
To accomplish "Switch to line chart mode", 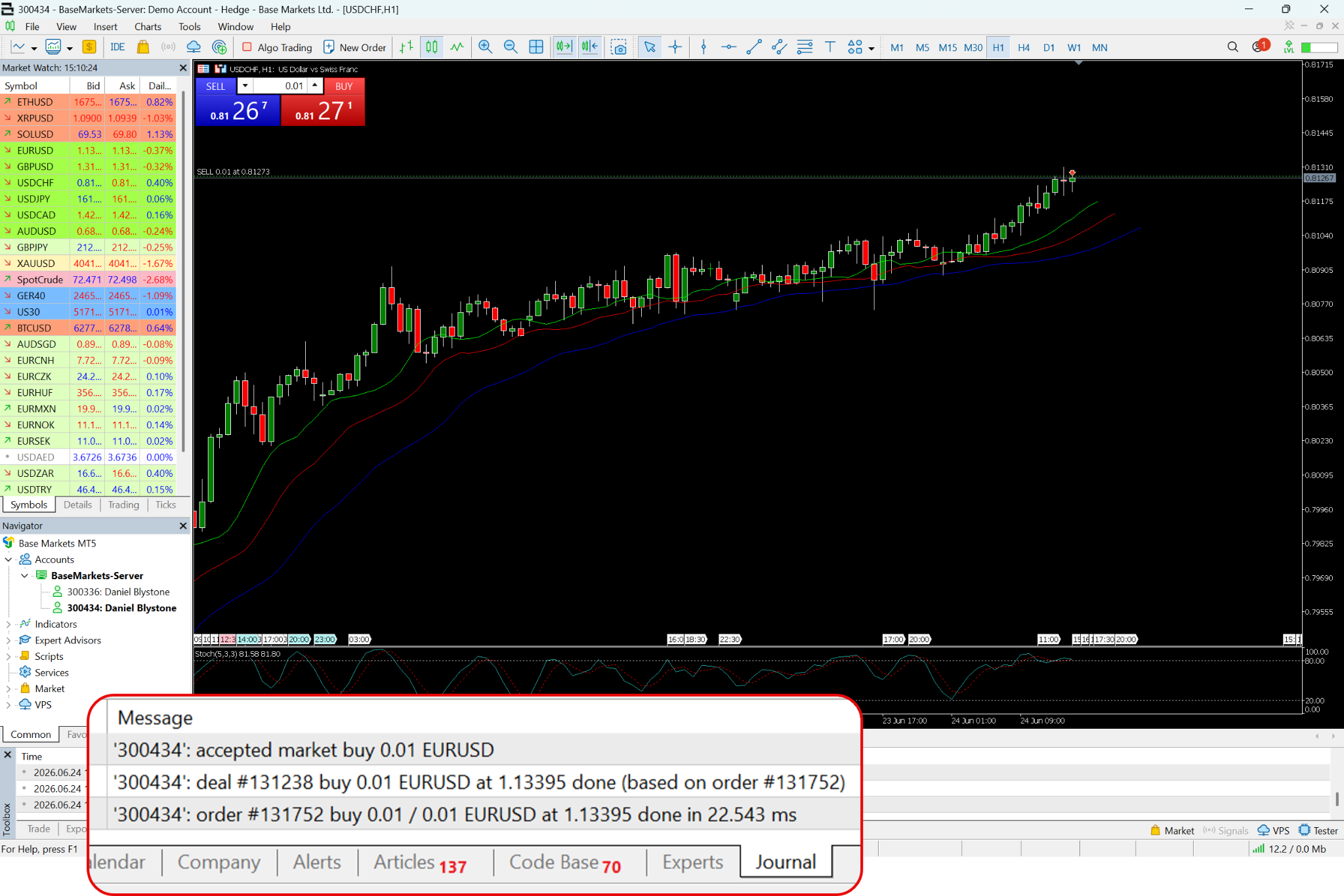I will (457, 47).
